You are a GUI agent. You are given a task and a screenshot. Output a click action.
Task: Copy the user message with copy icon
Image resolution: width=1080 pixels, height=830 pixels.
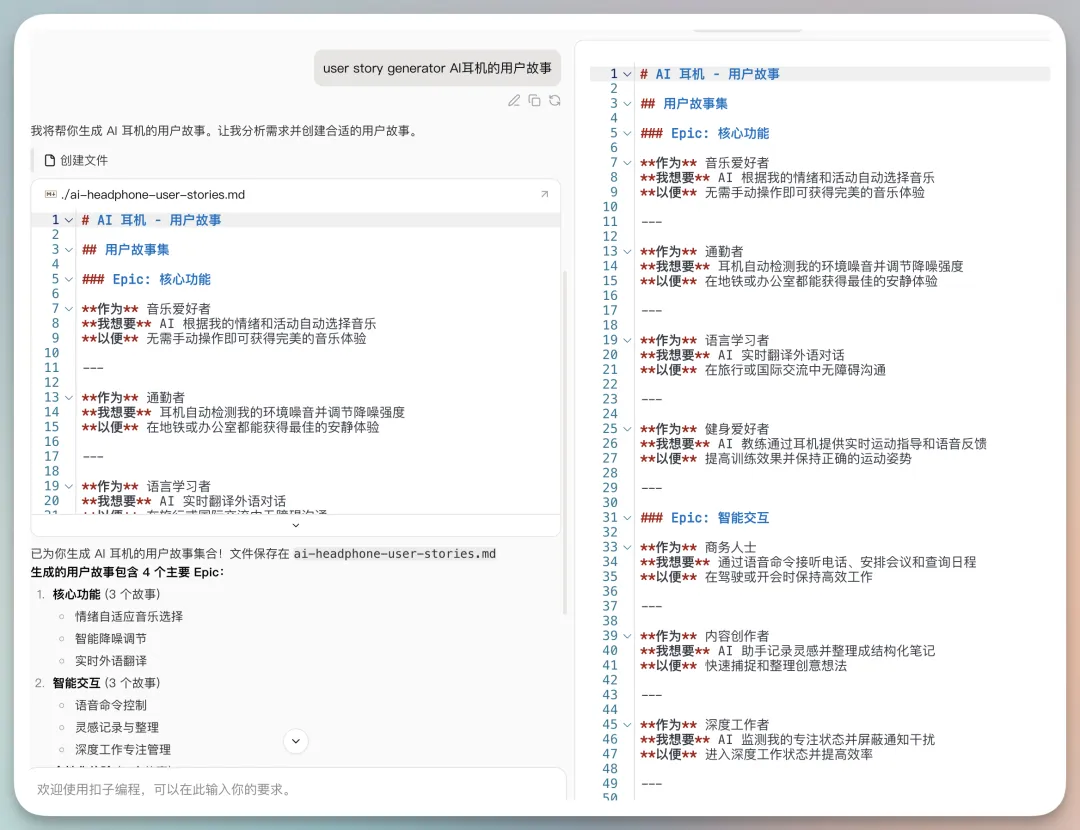[x=534, y=100]
